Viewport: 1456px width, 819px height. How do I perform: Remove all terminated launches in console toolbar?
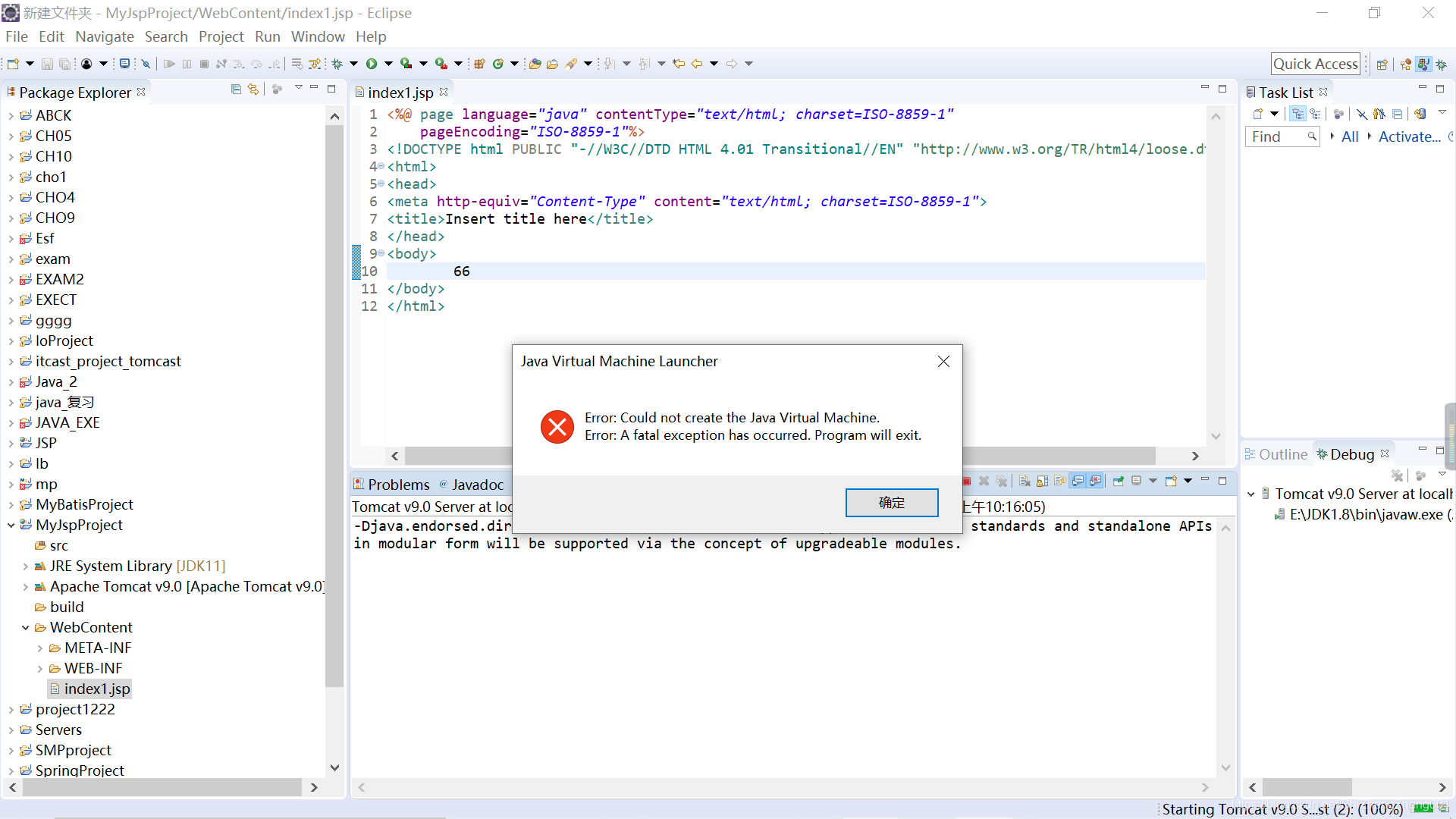[1003, 481]
